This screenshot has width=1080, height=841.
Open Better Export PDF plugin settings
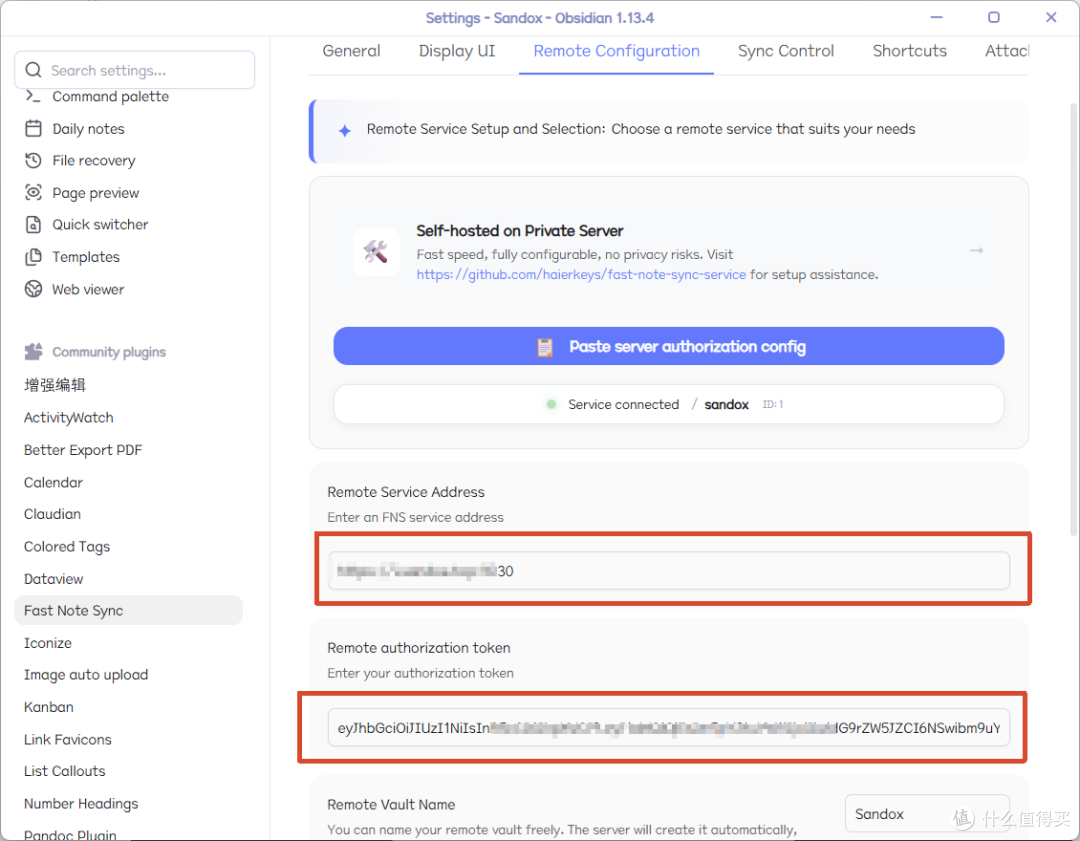tap(83, 450)
